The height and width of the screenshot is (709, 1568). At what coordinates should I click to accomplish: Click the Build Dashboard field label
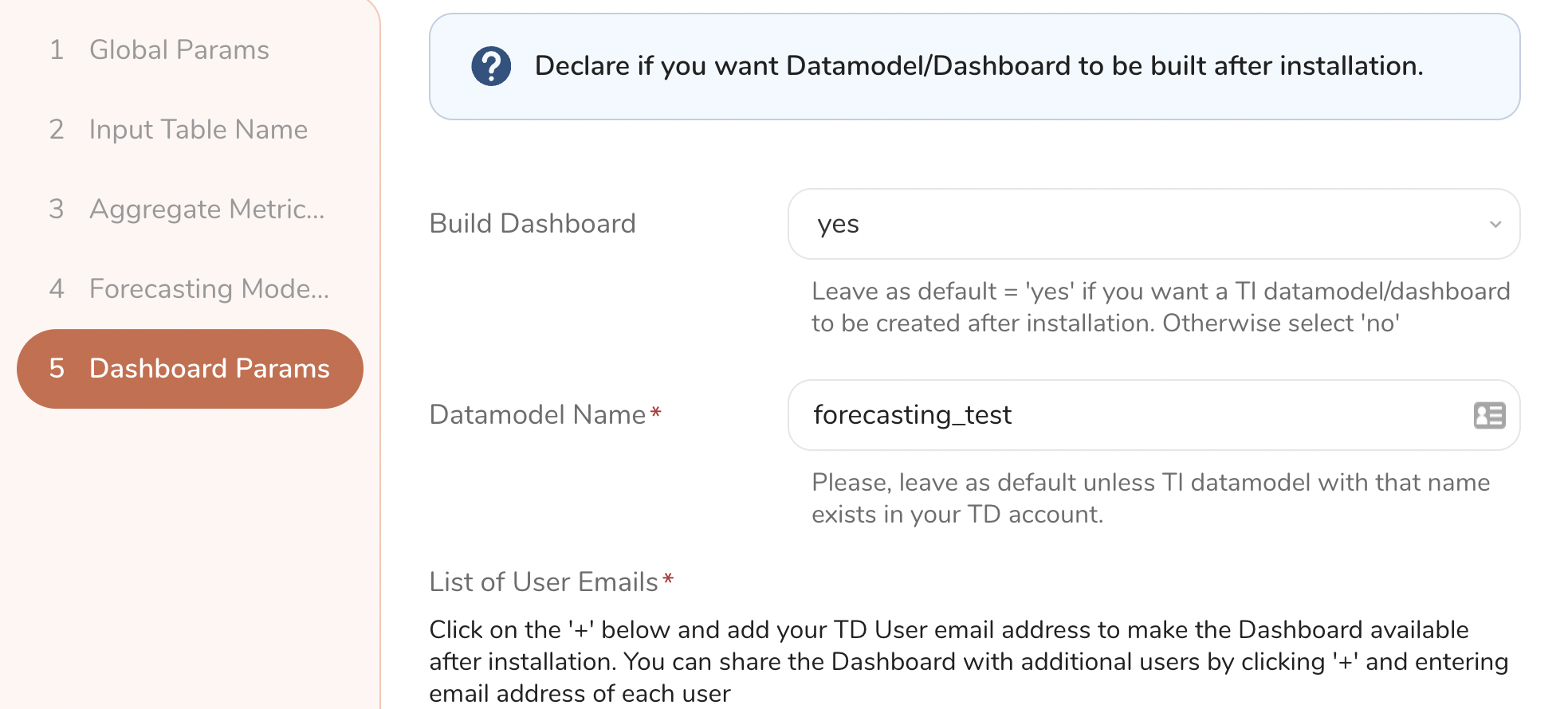coord(532,224)
